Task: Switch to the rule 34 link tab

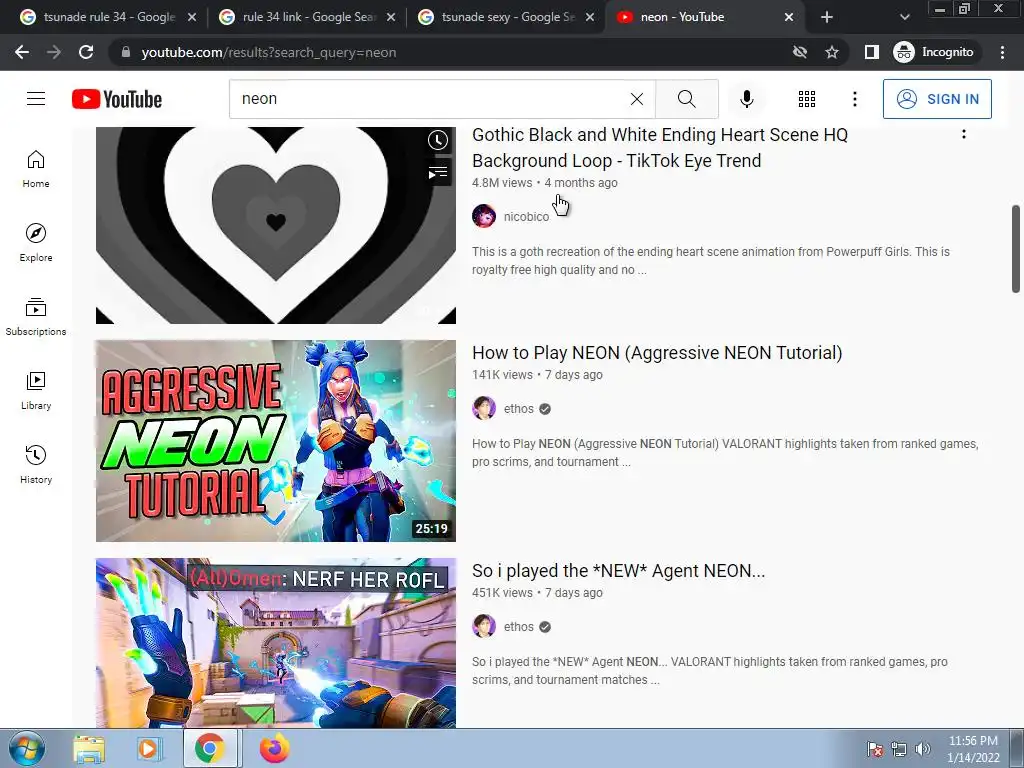Action: pyautogui.click(x=299, y=17)
